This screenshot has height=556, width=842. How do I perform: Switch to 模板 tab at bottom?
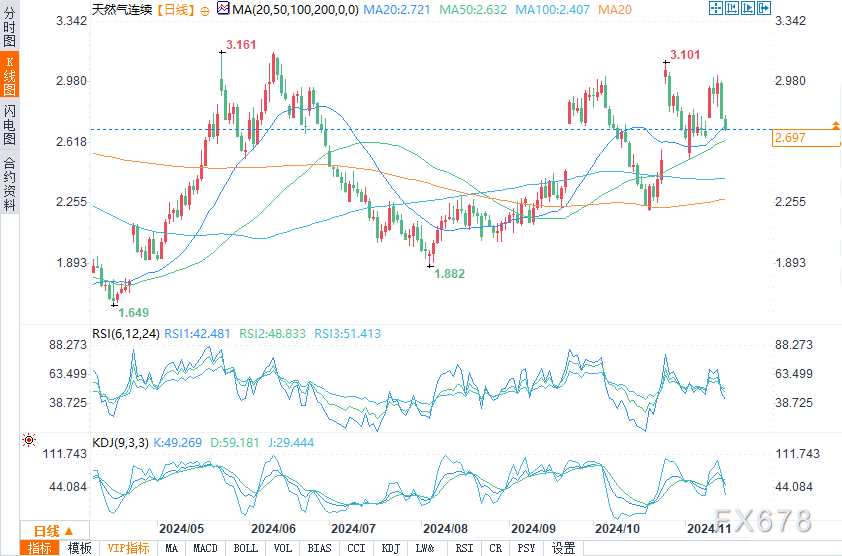[80, 548]
